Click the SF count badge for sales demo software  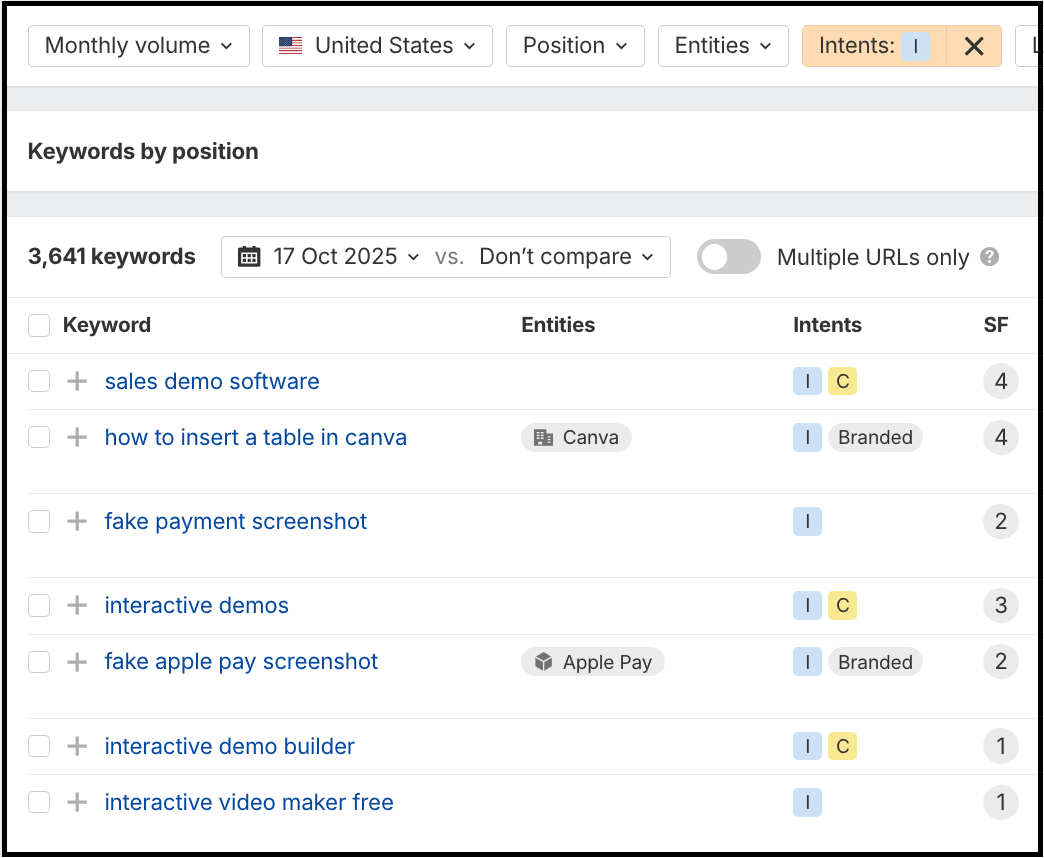click(1000, 381)
